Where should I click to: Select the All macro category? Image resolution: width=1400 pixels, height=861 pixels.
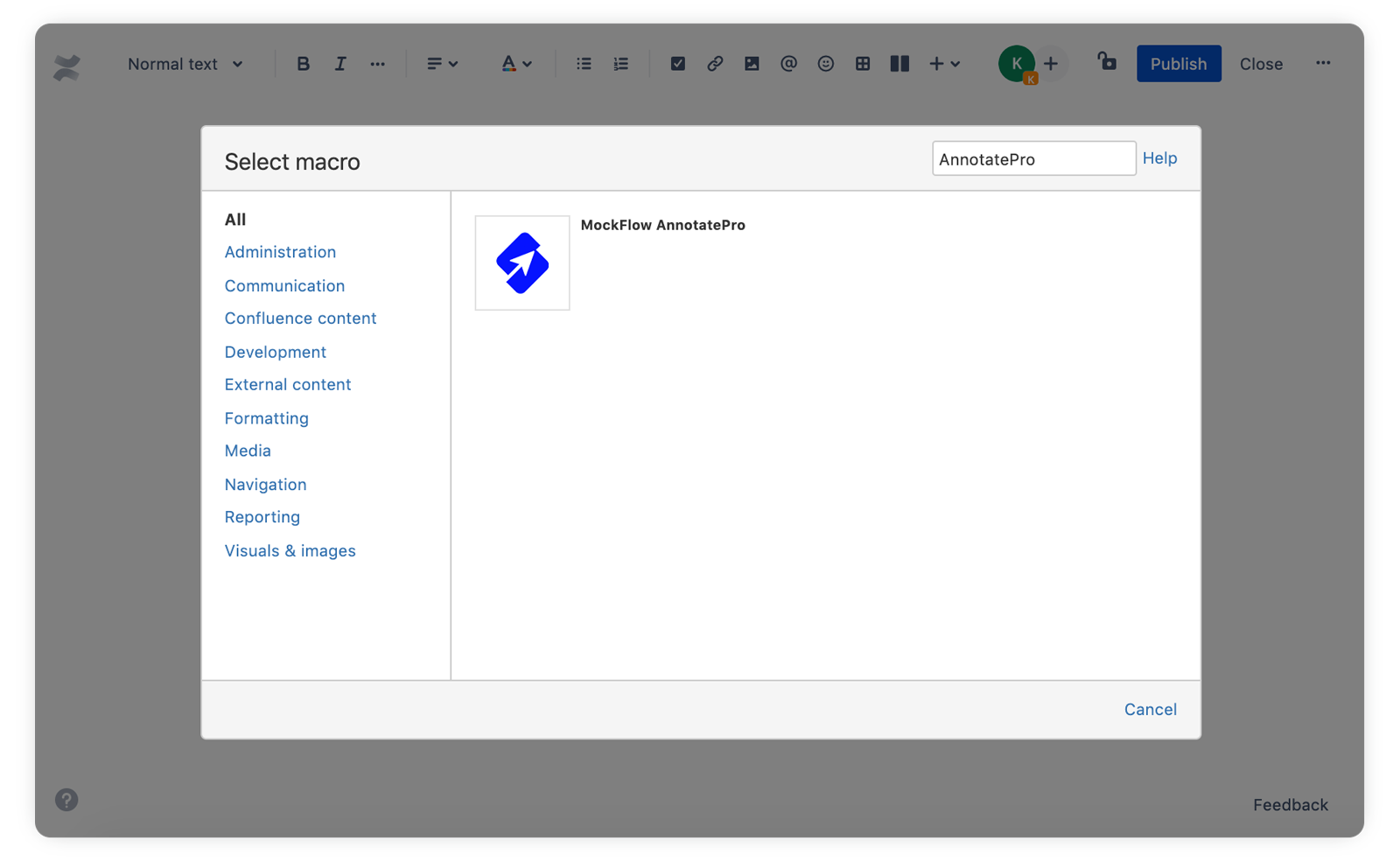click(235, 220)
